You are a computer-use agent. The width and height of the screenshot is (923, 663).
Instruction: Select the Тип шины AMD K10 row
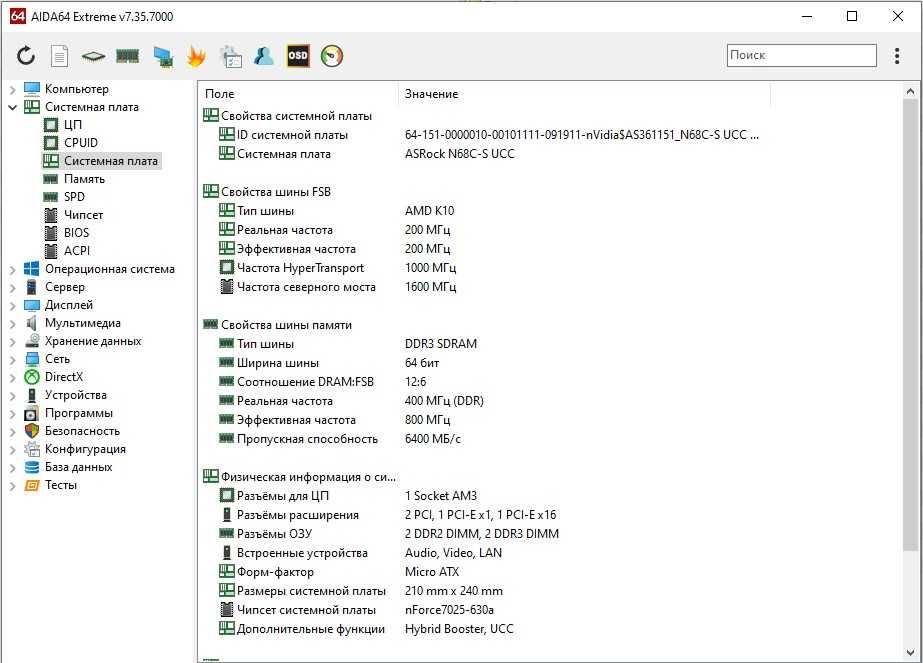(336, 211)
